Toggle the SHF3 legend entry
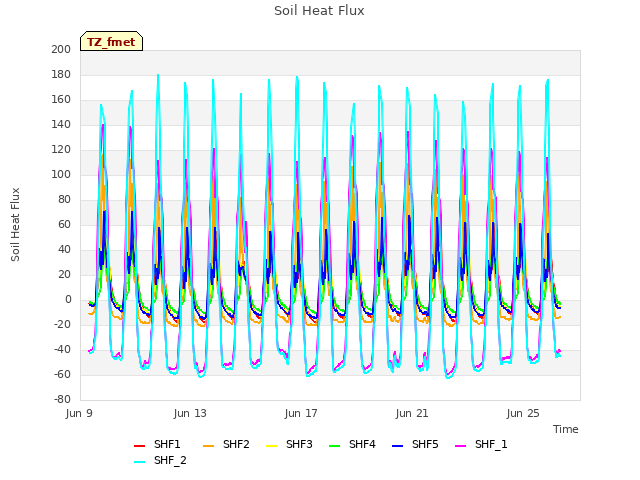 (x=289, y=444)
